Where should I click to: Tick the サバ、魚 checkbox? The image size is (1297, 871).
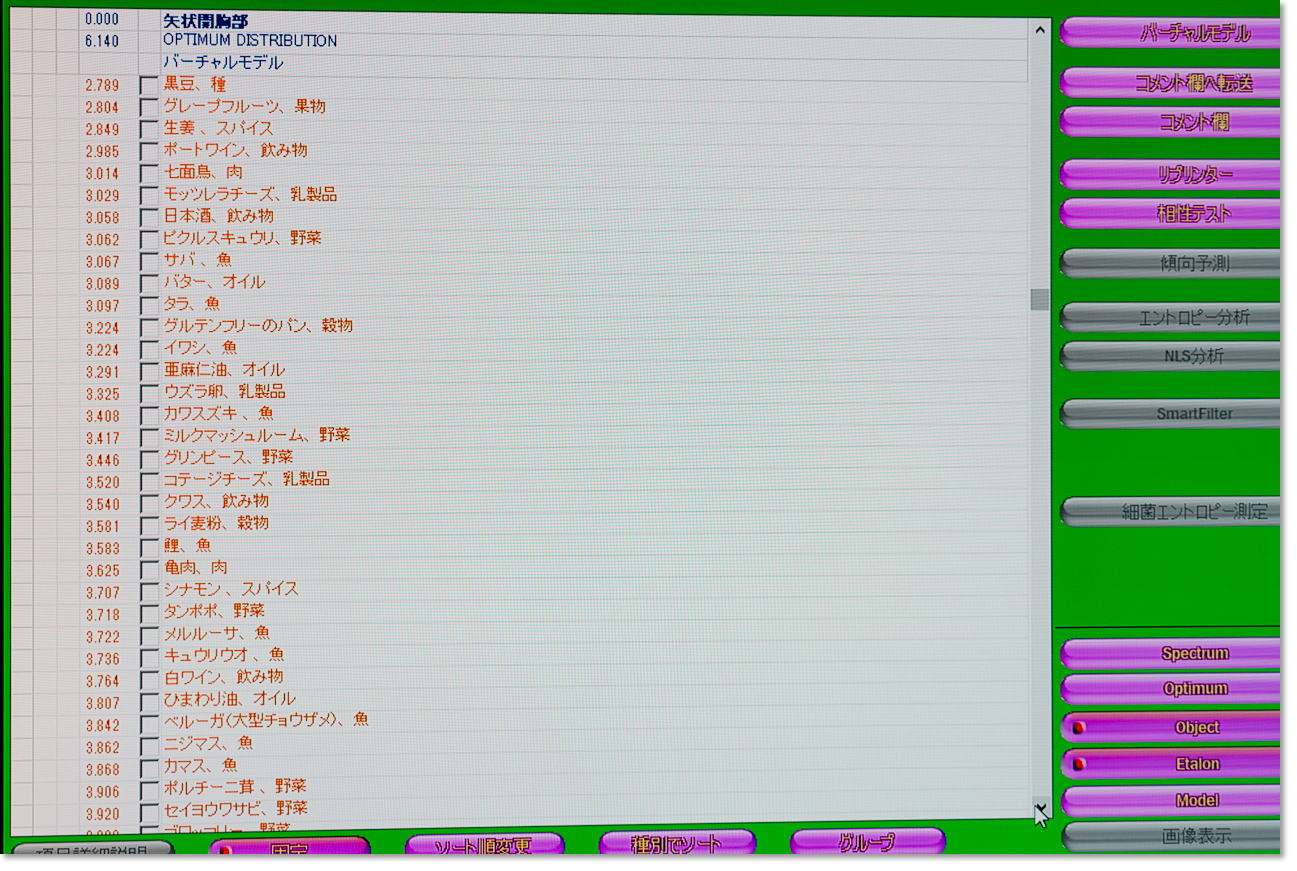pyautogui.click(x=149, y=262)
